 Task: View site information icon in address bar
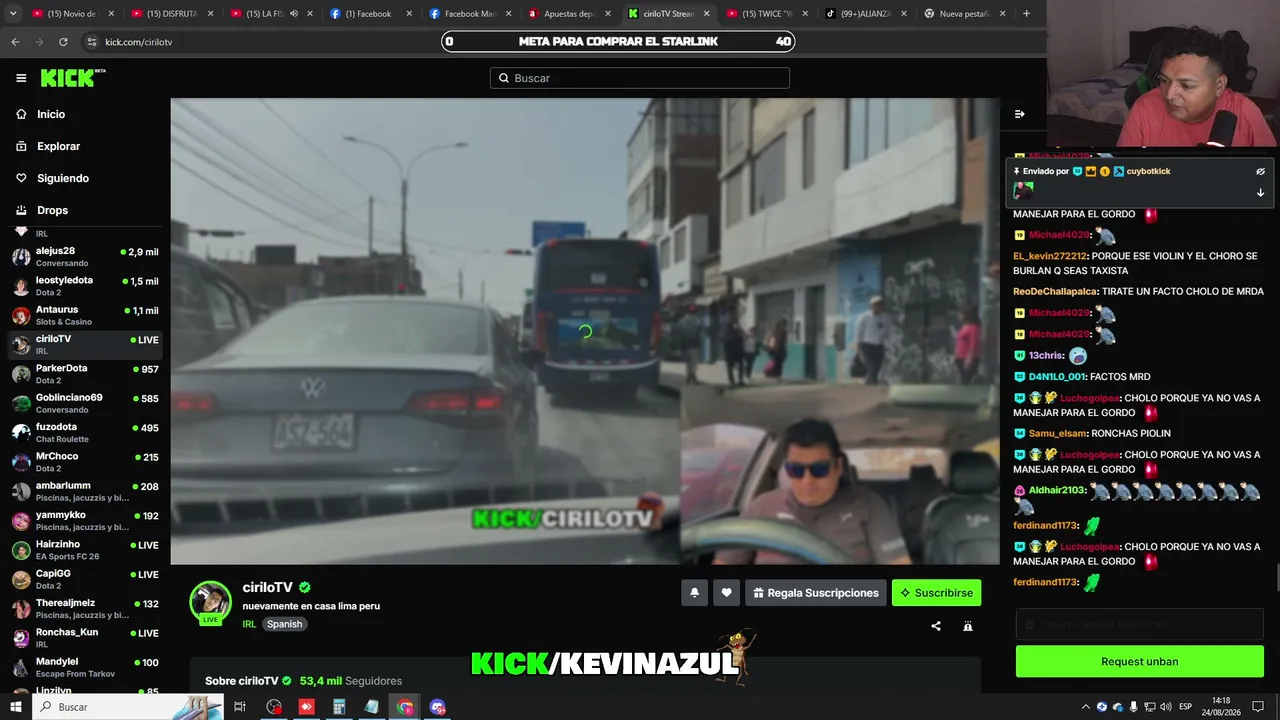(92, 42)
